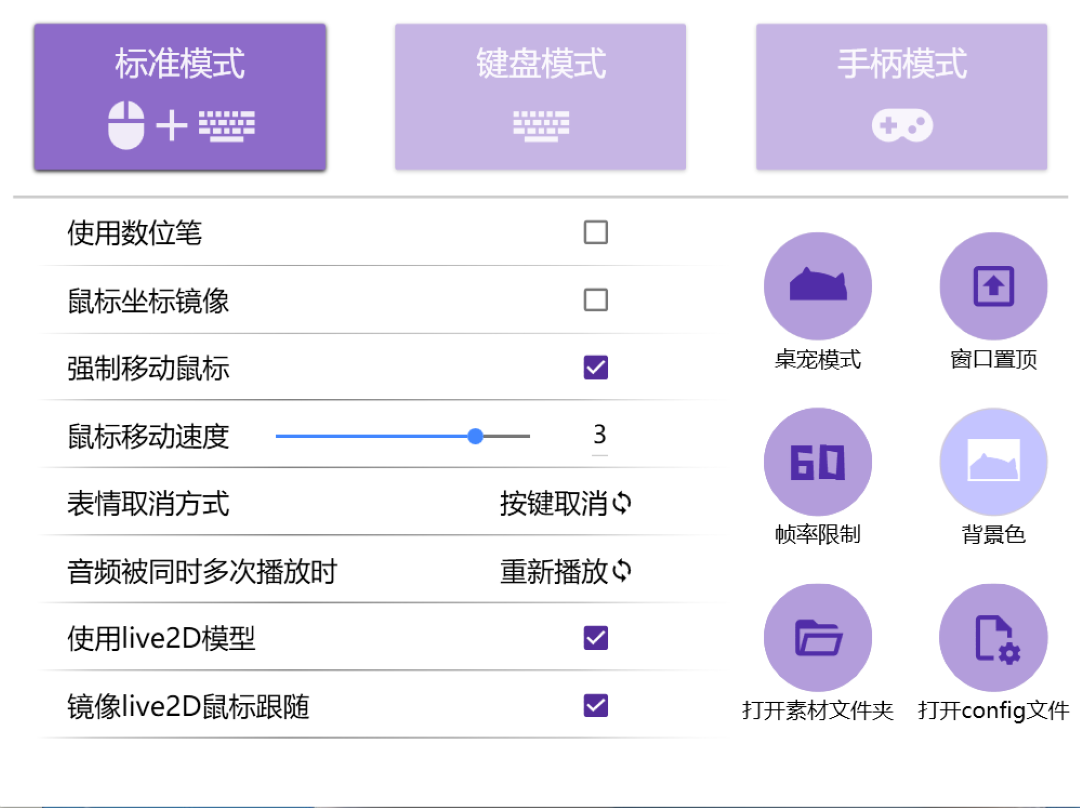Open the 背景色 background color setting
The image size is (1080, 808).
(993, 461)
